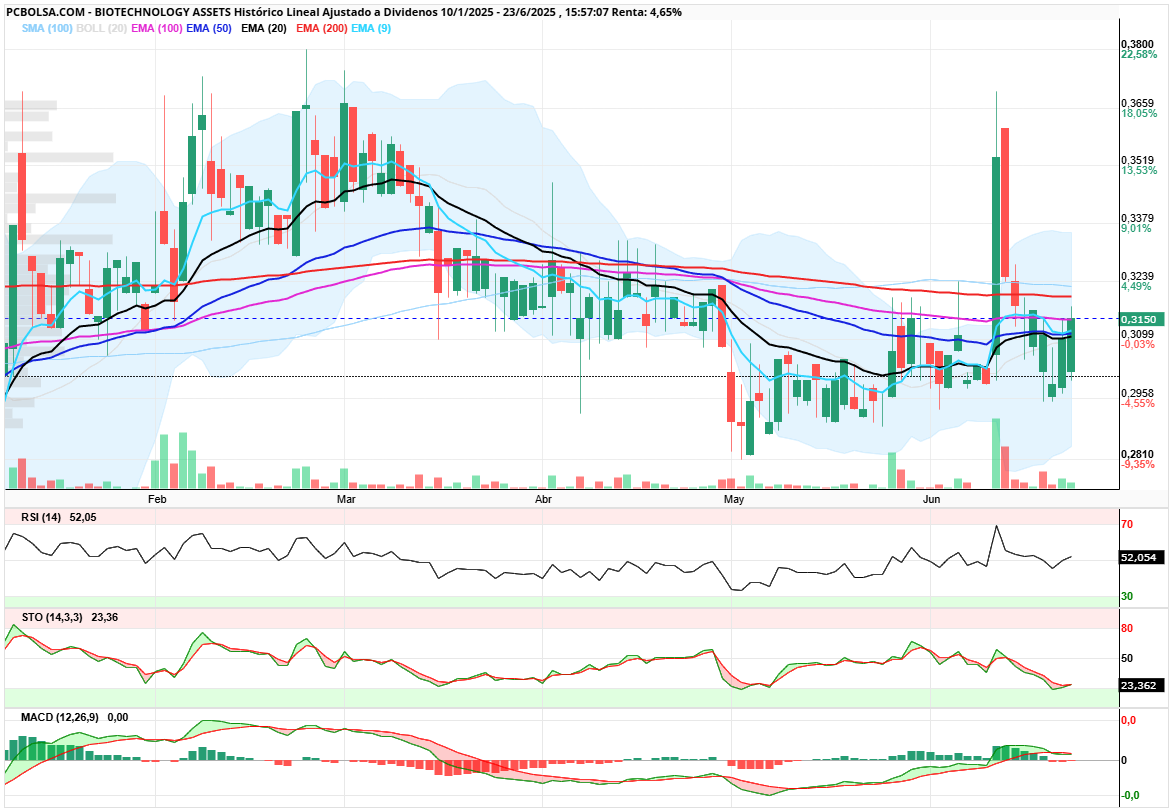Click the 18,05% percentage axis label
Viewport: 1173px width, 812px height.
[x=1139, y=113]
